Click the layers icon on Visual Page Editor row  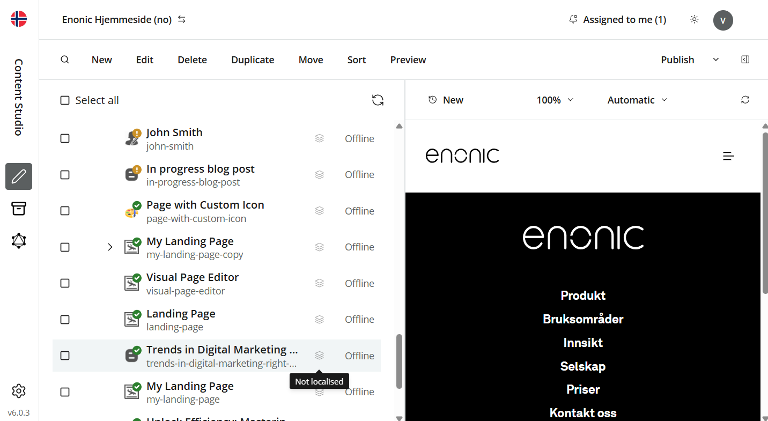(x=319, y=283)
